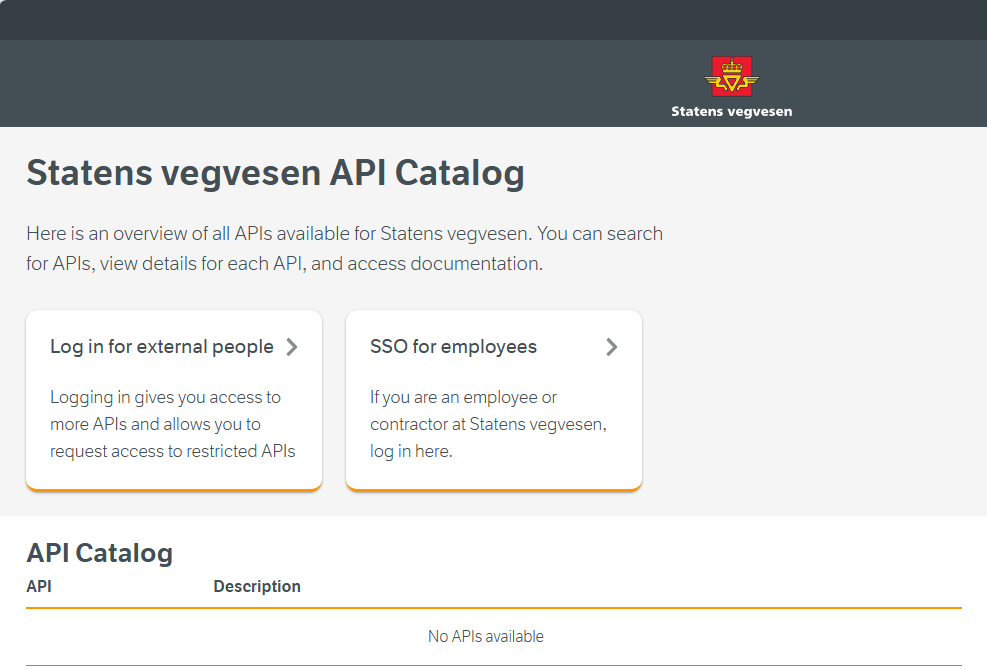Click the No APIs available message

pos(486,636)
